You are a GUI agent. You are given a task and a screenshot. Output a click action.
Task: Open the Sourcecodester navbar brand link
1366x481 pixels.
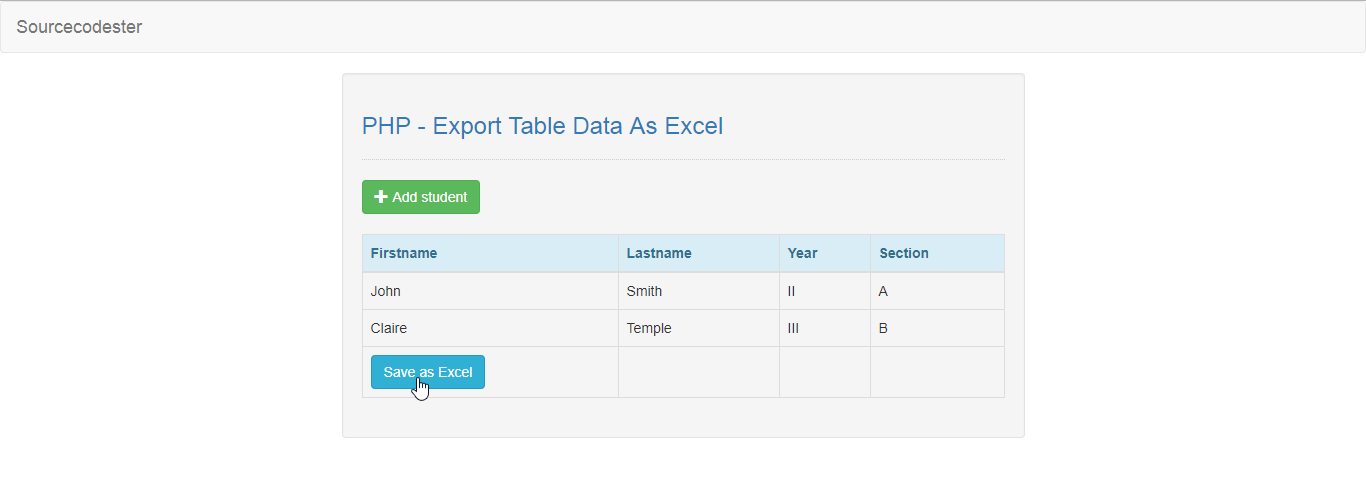pyautogui.click(x=79, y=27)
